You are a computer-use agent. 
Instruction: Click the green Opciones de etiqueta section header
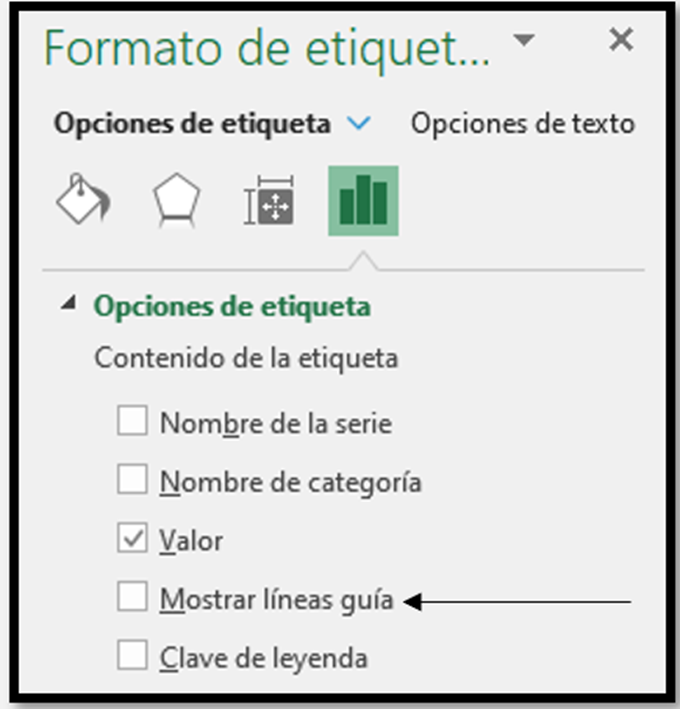[232, 307]
